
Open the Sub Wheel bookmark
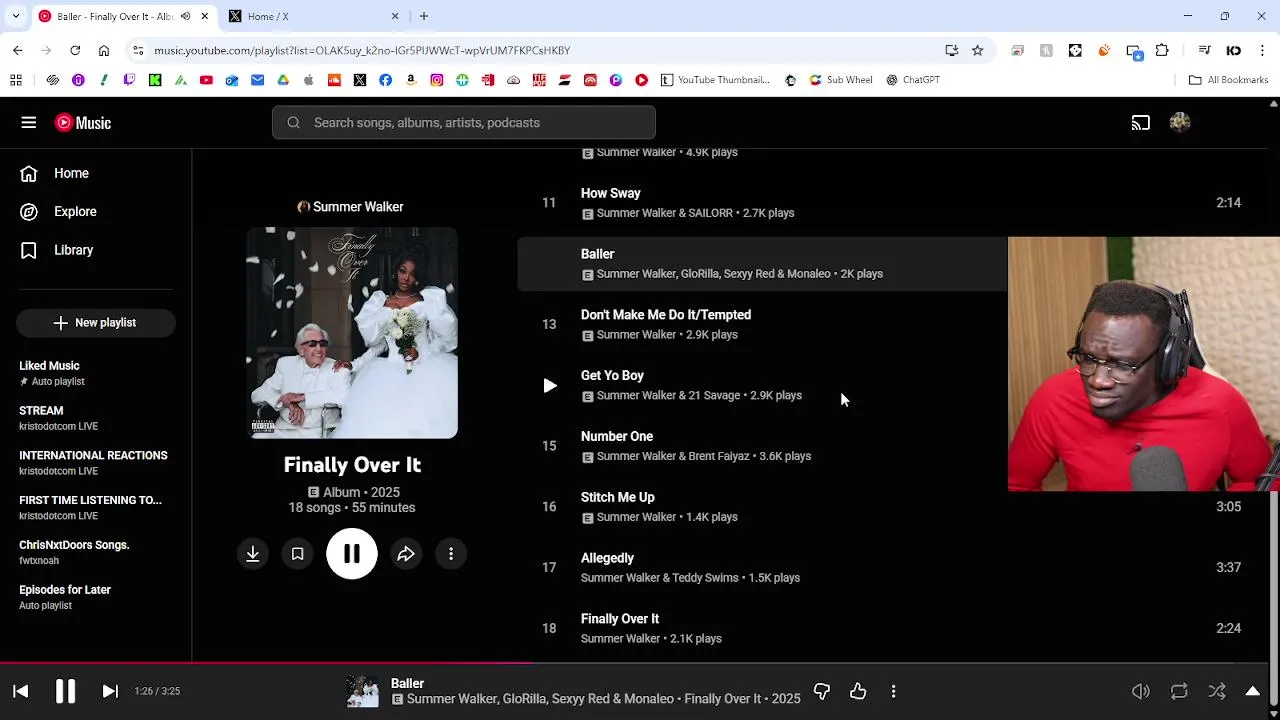(841, 80)
